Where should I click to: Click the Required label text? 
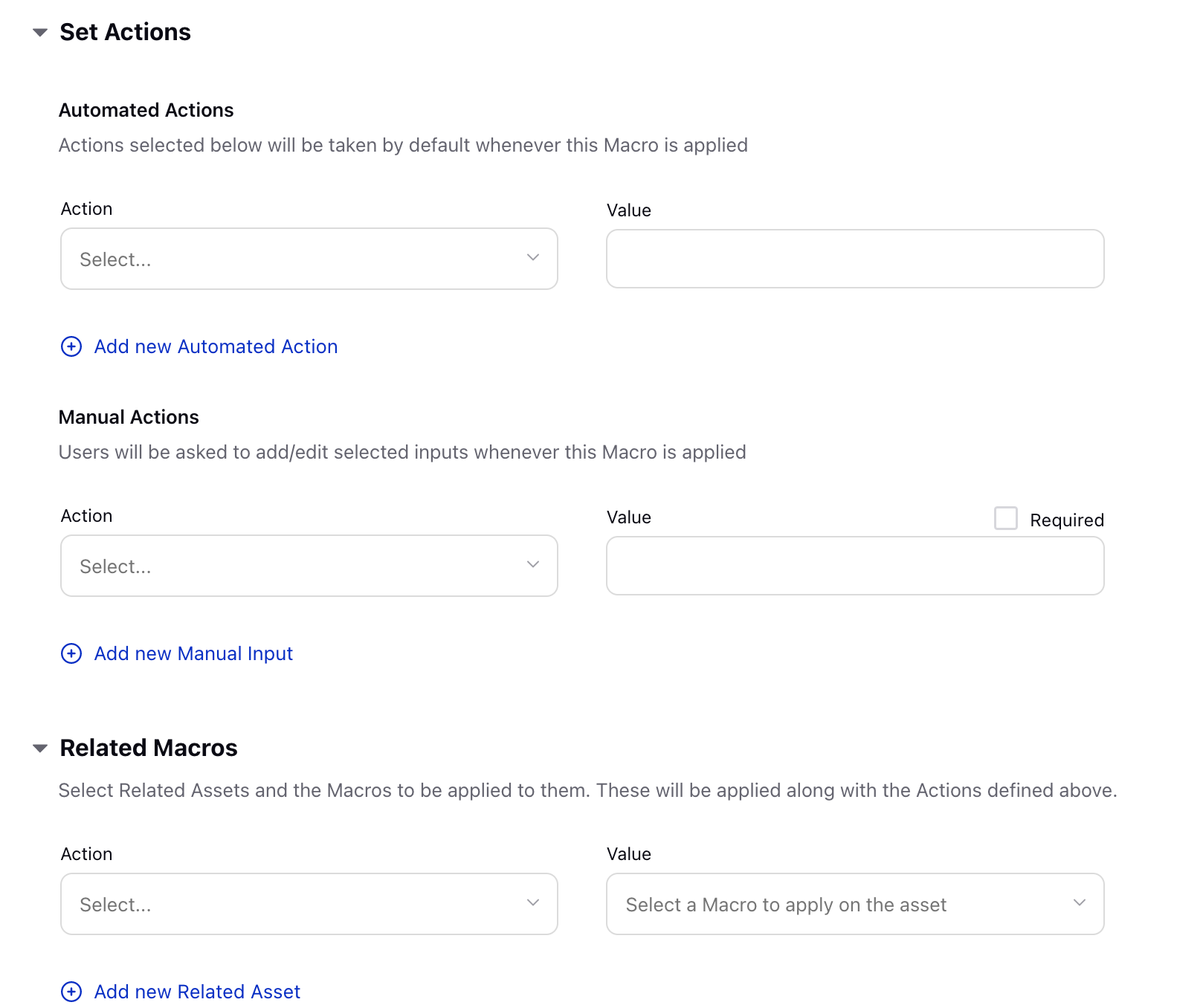[x=1067, y=520]
